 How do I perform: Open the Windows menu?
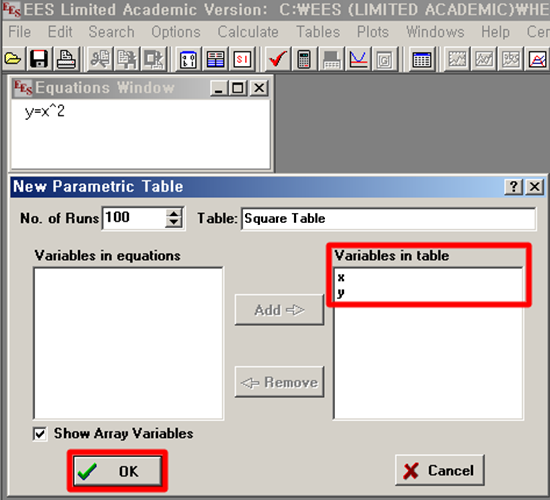pos(435,32)
